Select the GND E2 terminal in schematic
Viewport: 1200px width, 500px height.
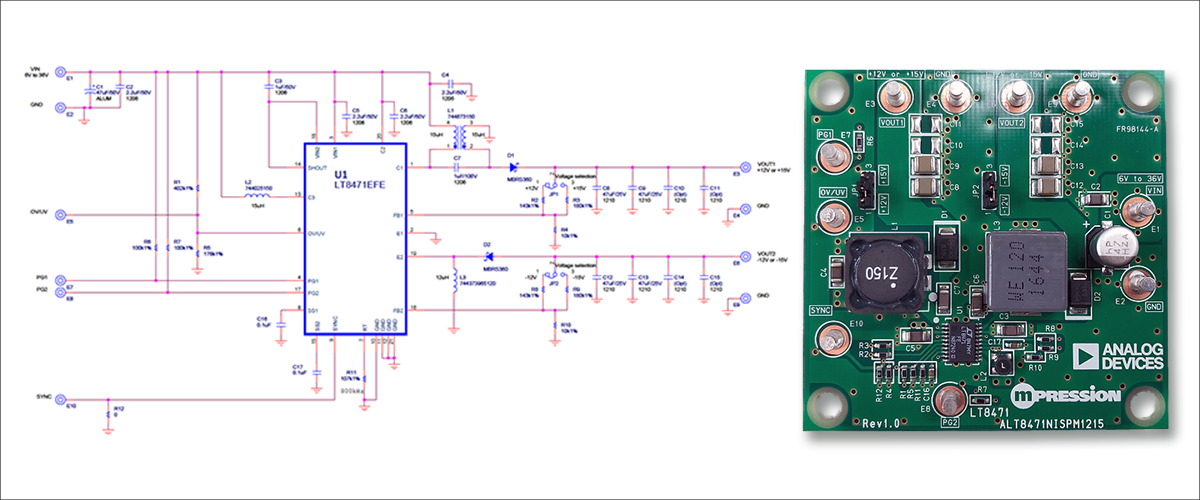point(60,110)
